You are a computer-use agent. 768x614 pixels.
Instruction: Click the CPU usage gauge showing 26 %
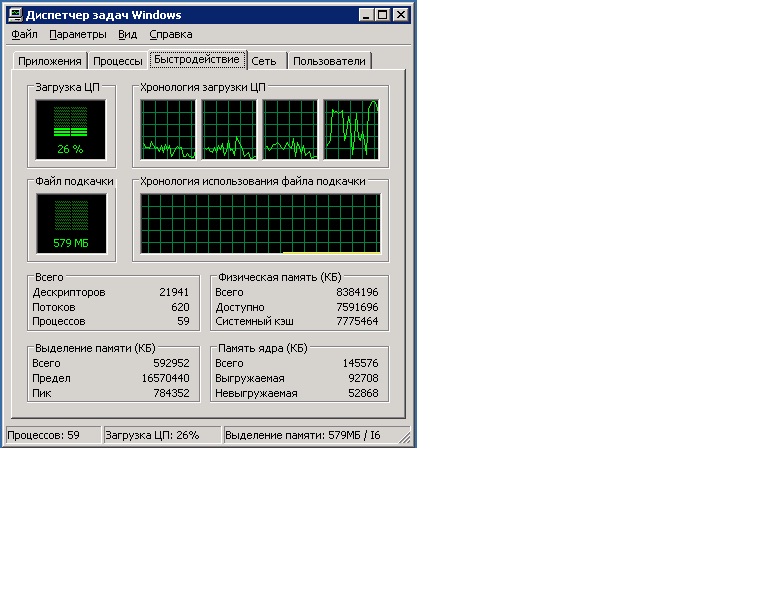(x=71, y=130)
